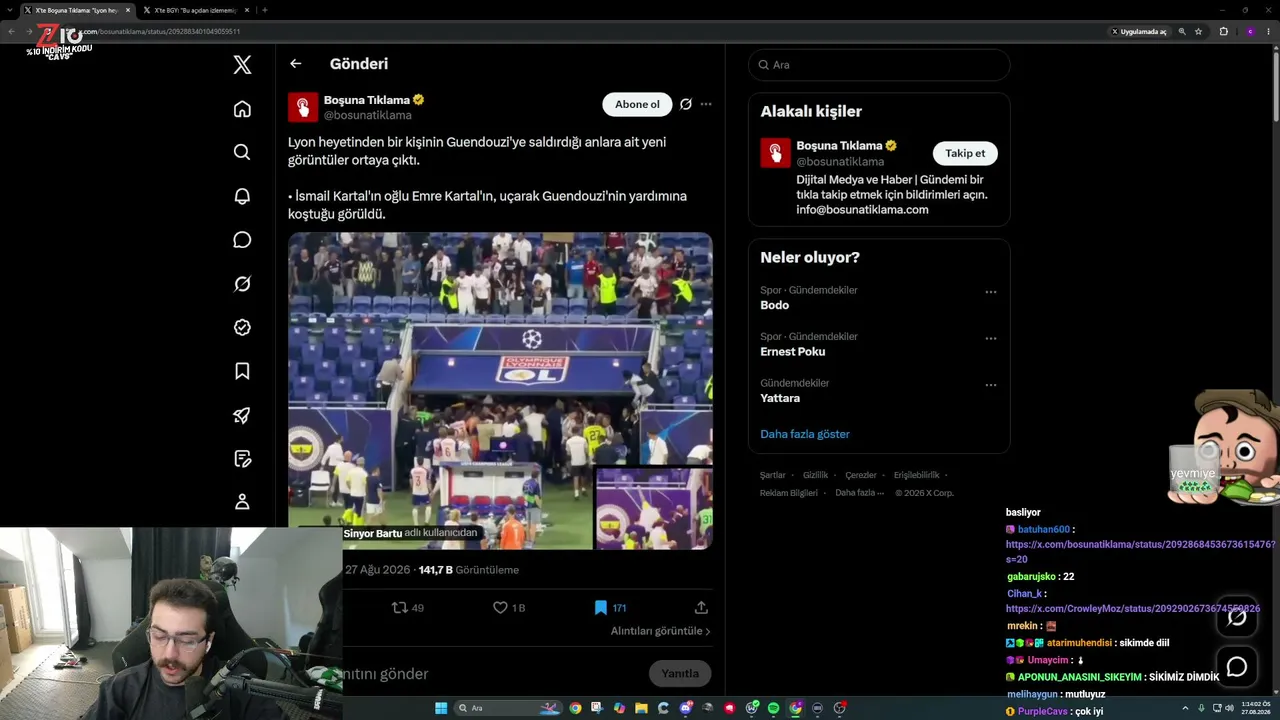Show hidden system tray icons
This screenshot has height=720, width=1280.
coord(1186,708)
